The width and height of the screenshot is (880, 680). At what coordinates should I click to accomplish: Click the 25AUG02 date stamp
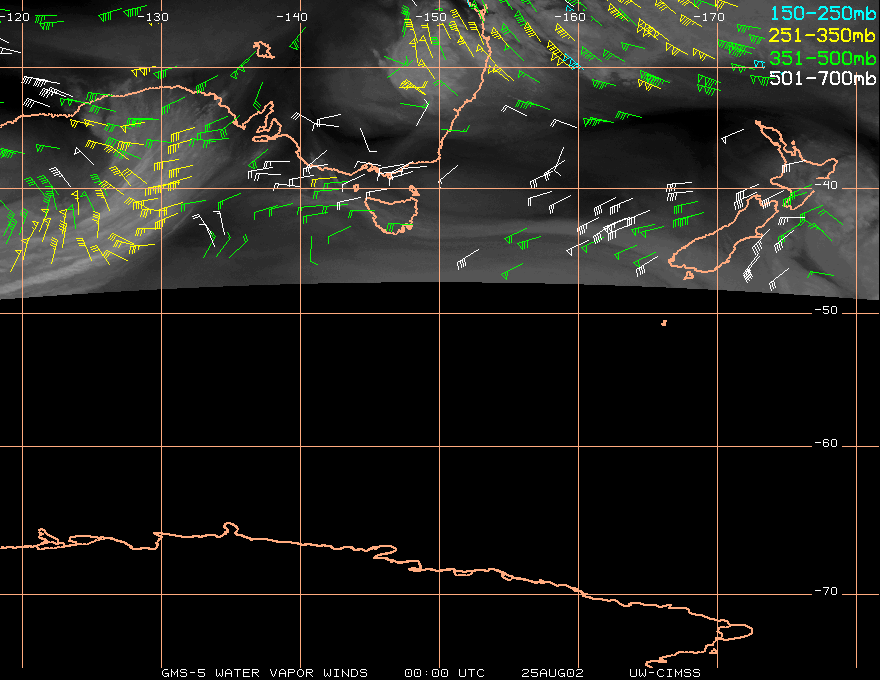553,673
